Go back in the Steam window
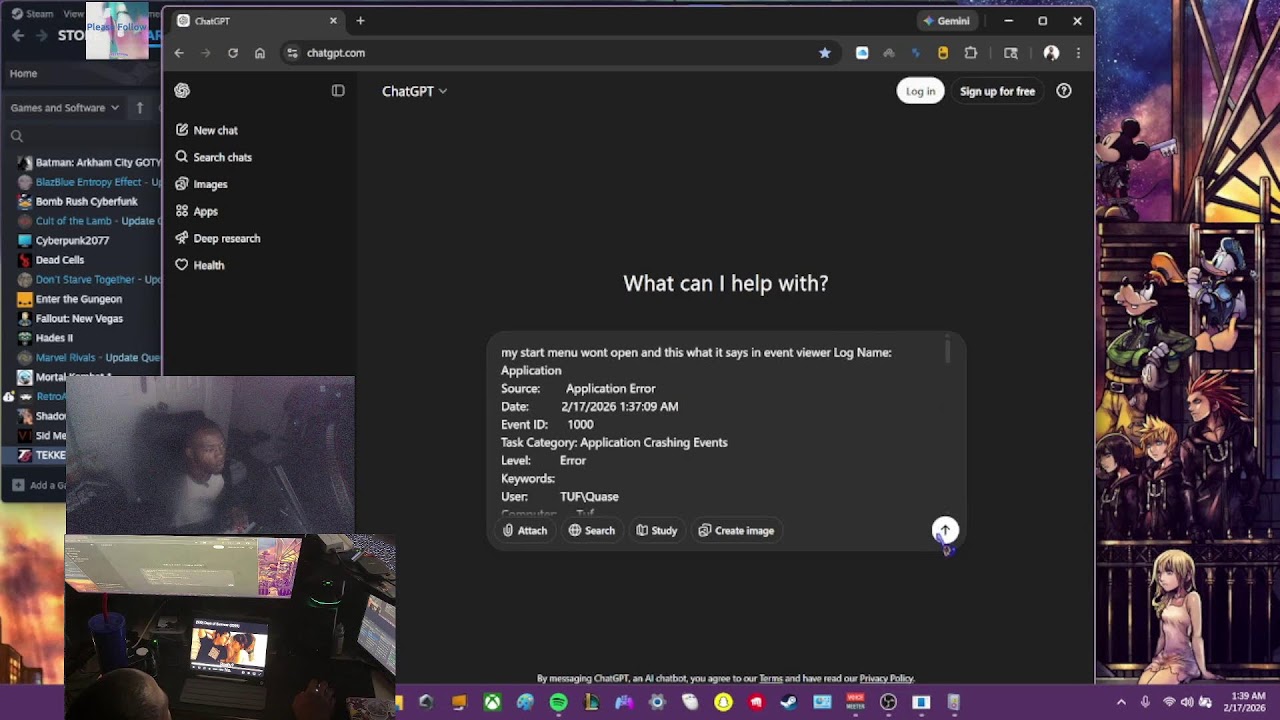This screenshot has width=1280, height=720. (x=18, y=36)
